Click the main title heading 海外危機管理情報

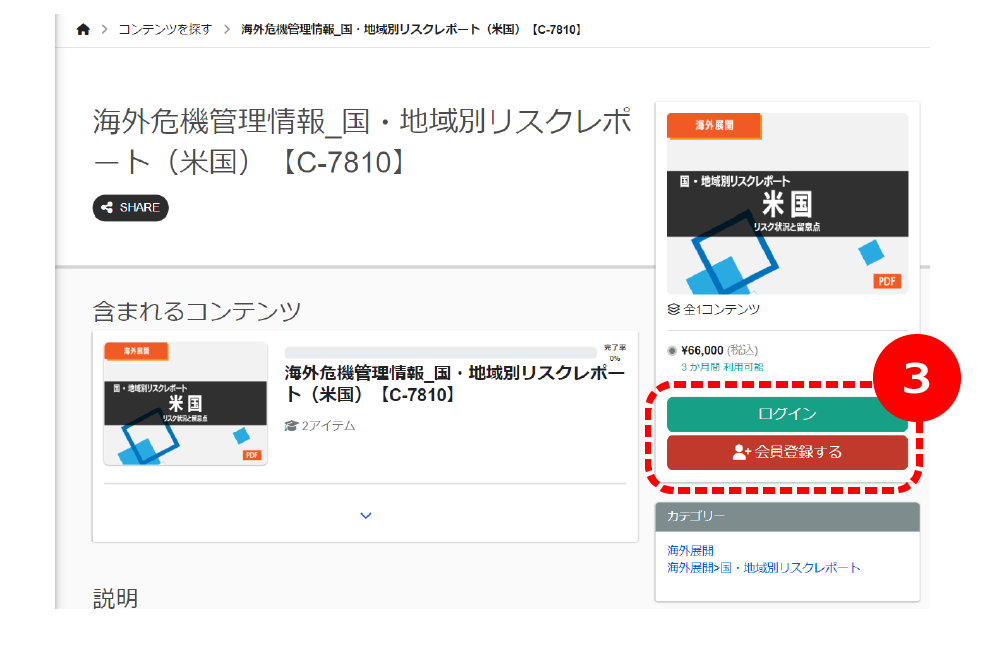(x=363, y=142)
